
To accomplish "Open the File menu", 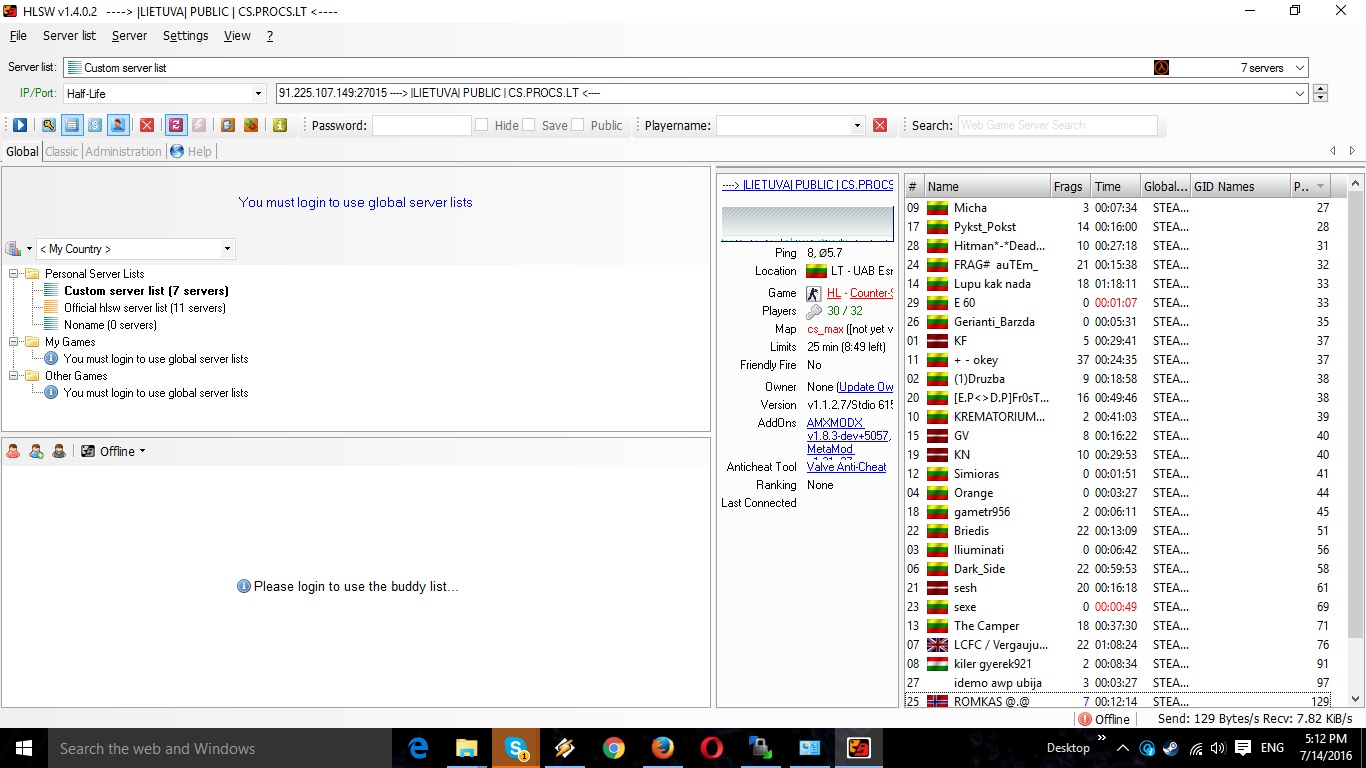I will [x=18, y=36].
